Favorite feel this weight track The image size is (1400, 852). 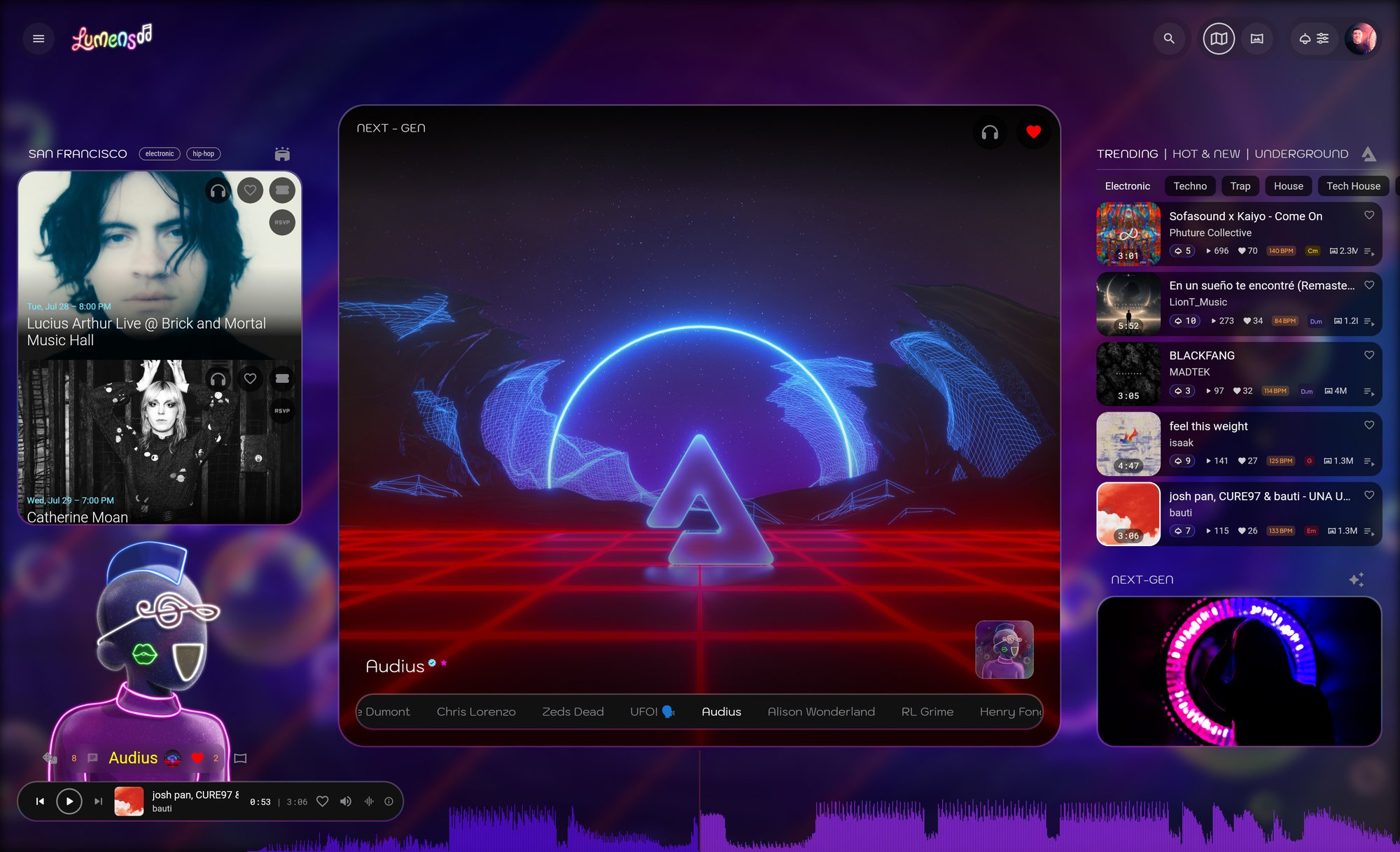(1369, 426)
